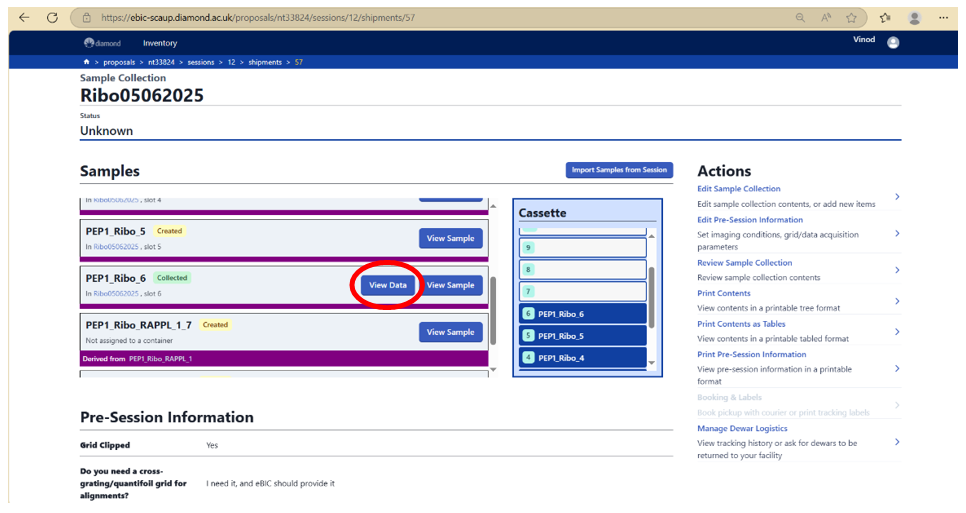This screenshot has height=513, width=966.
Task: Click chevron beside Review Sample Collection
Action: (x=897, y=270)
